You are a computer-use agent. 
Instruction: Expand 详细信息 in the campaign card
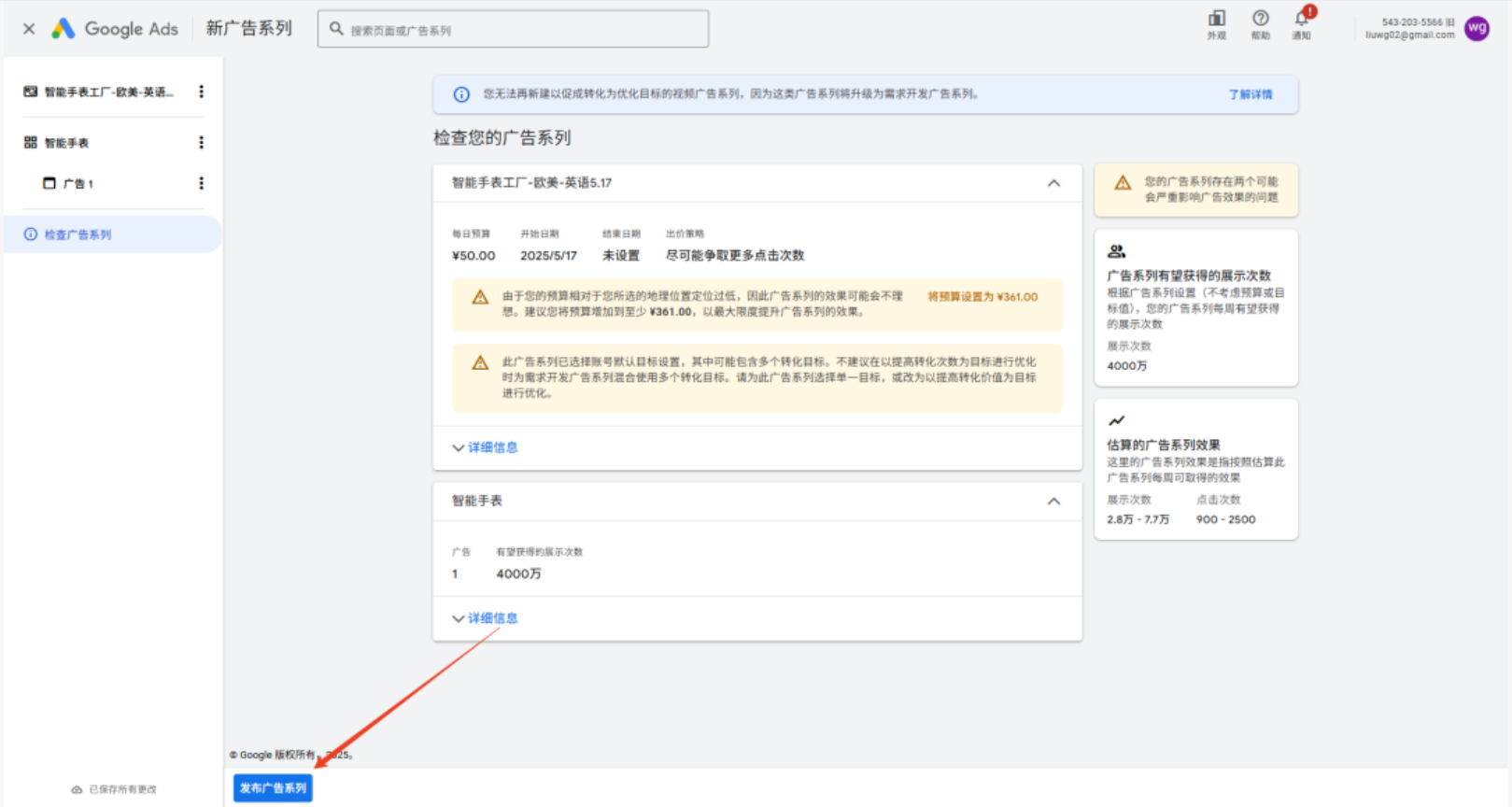(x=485, y=447)
